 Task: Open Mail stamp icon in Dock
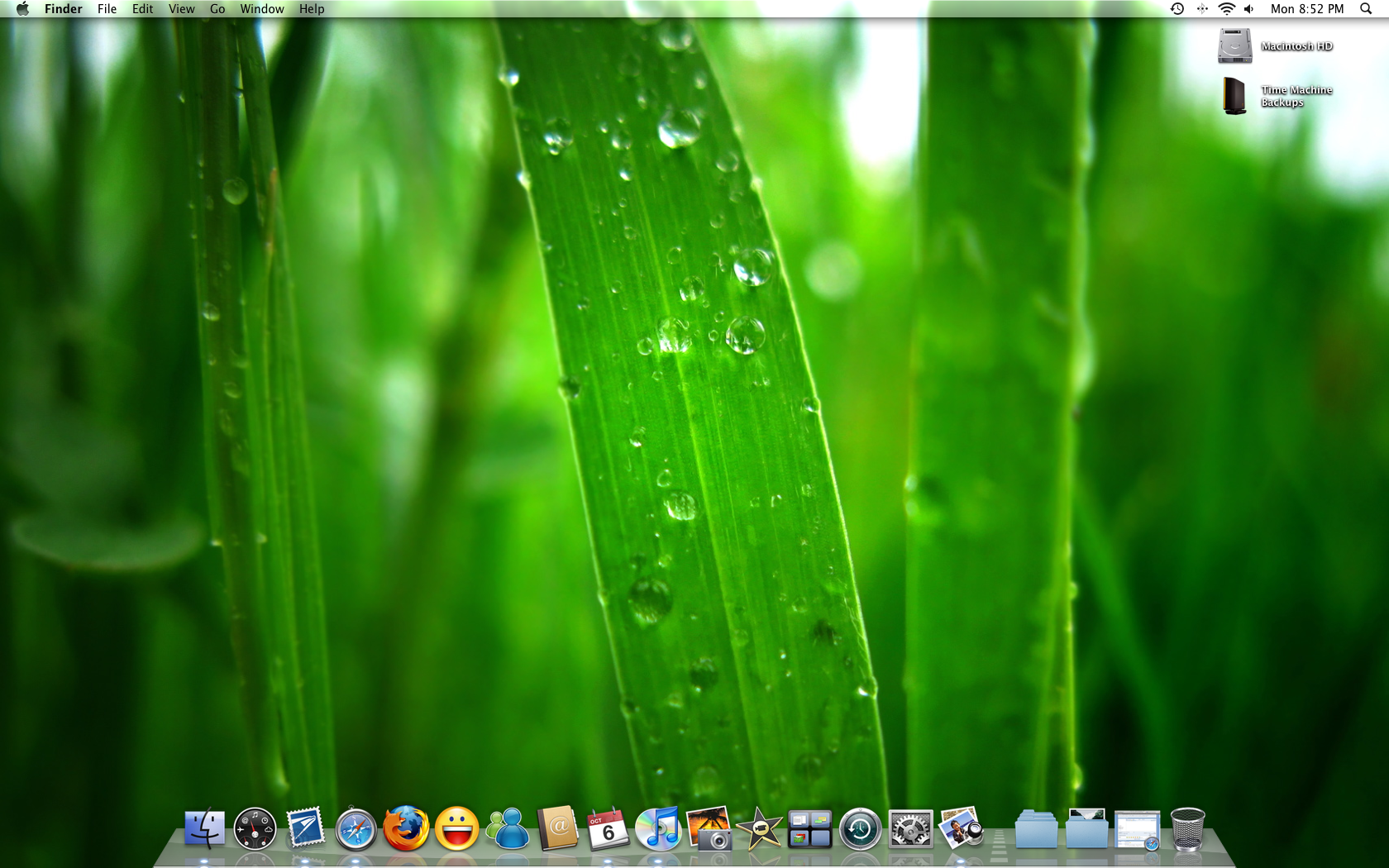coord(305,828)
